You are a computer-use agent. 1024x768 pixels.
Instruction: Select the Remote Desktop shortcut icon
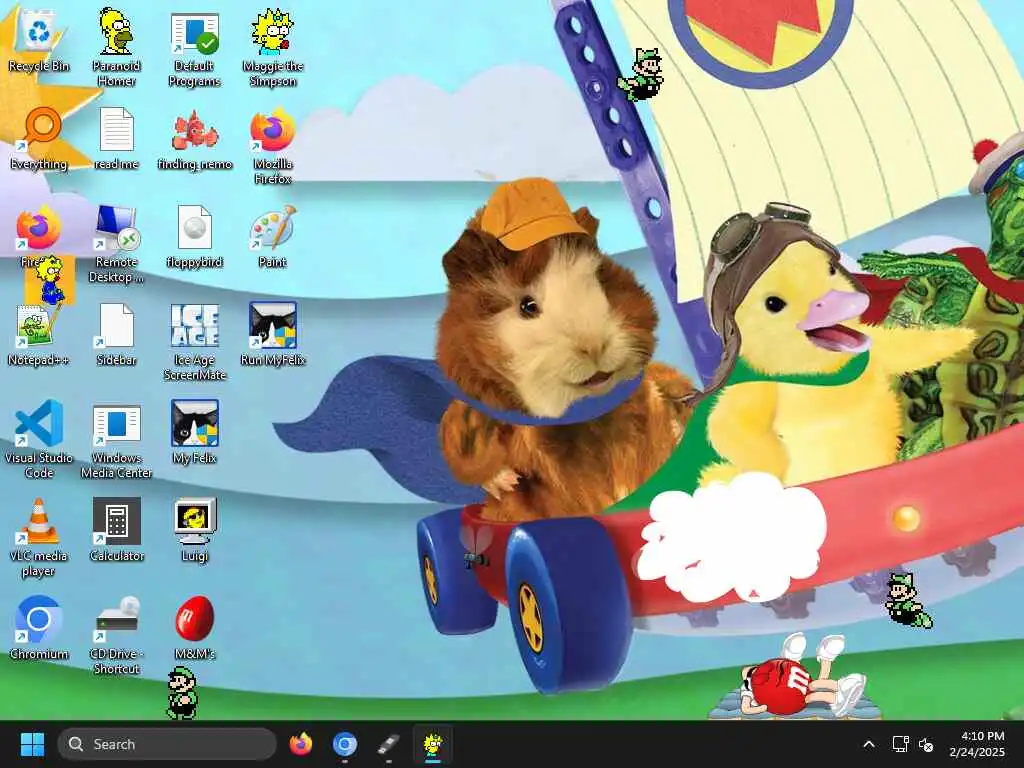click(x=116, y=243)
